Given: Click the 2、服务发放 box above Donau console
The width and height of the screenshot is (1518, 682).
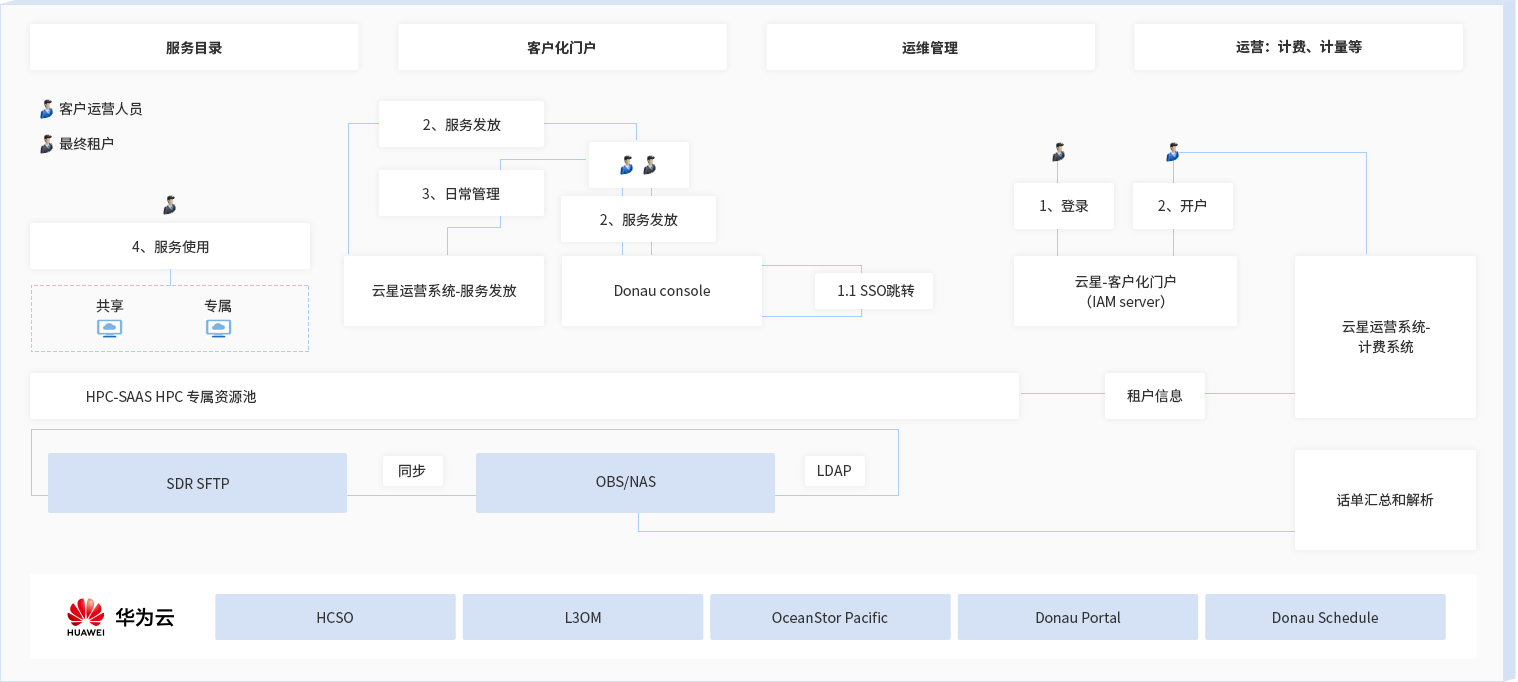Looking at the screenshot, I should point(638,219).
